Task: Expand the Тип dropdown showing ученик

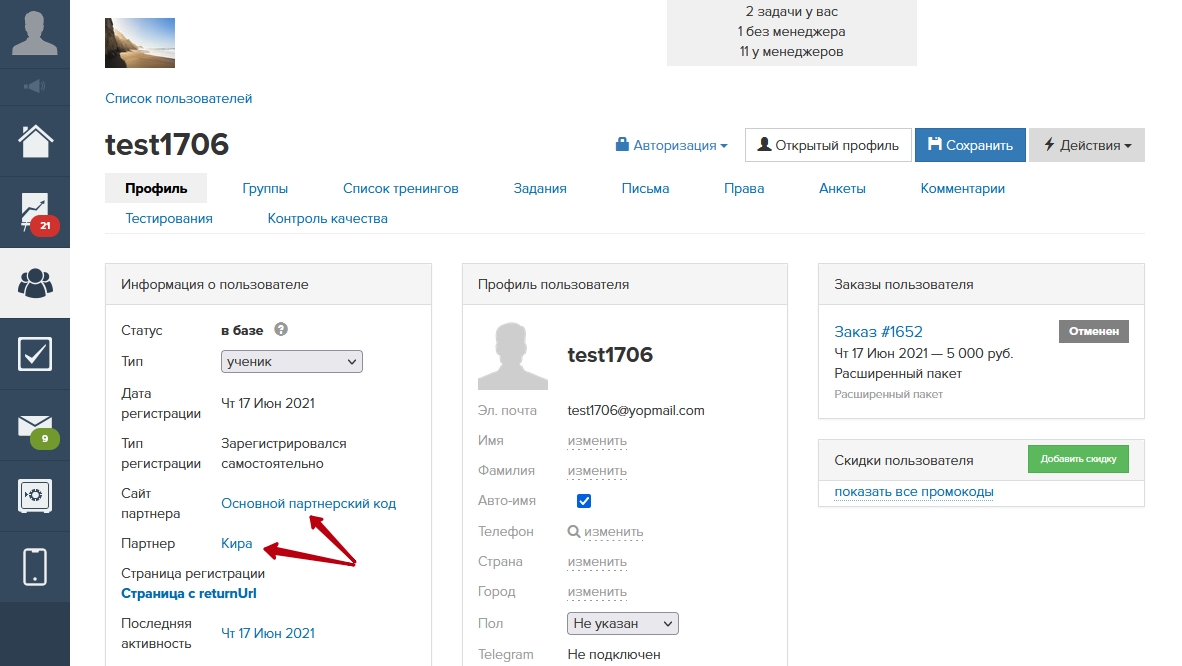Action: [x=291, y=361]
